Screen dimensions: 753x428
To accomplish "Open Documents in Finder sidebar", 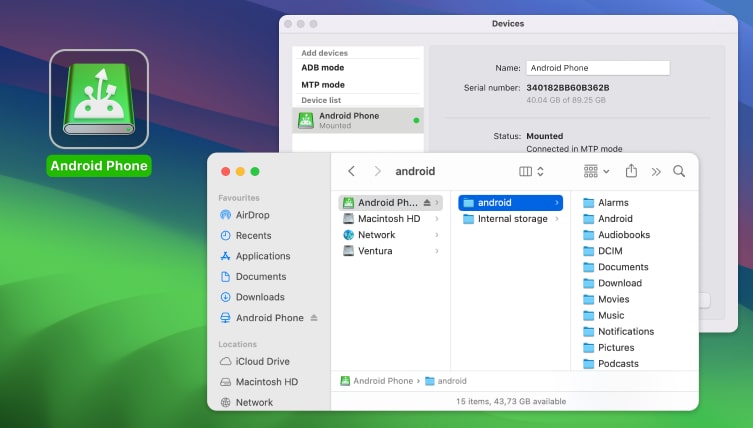I will coord(253,277).
